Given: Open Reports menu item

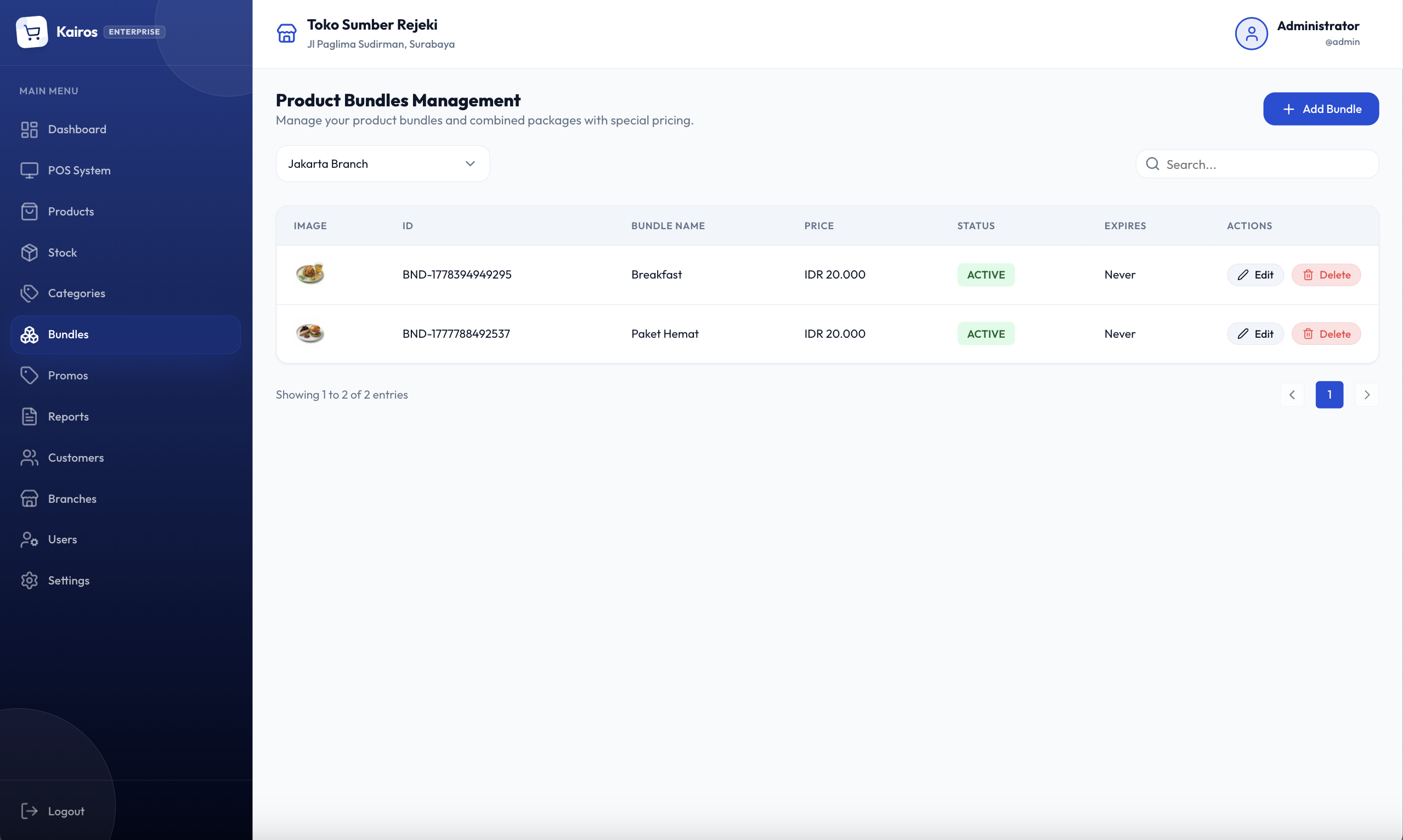Looking at the screenshot, I should (126, 417).
